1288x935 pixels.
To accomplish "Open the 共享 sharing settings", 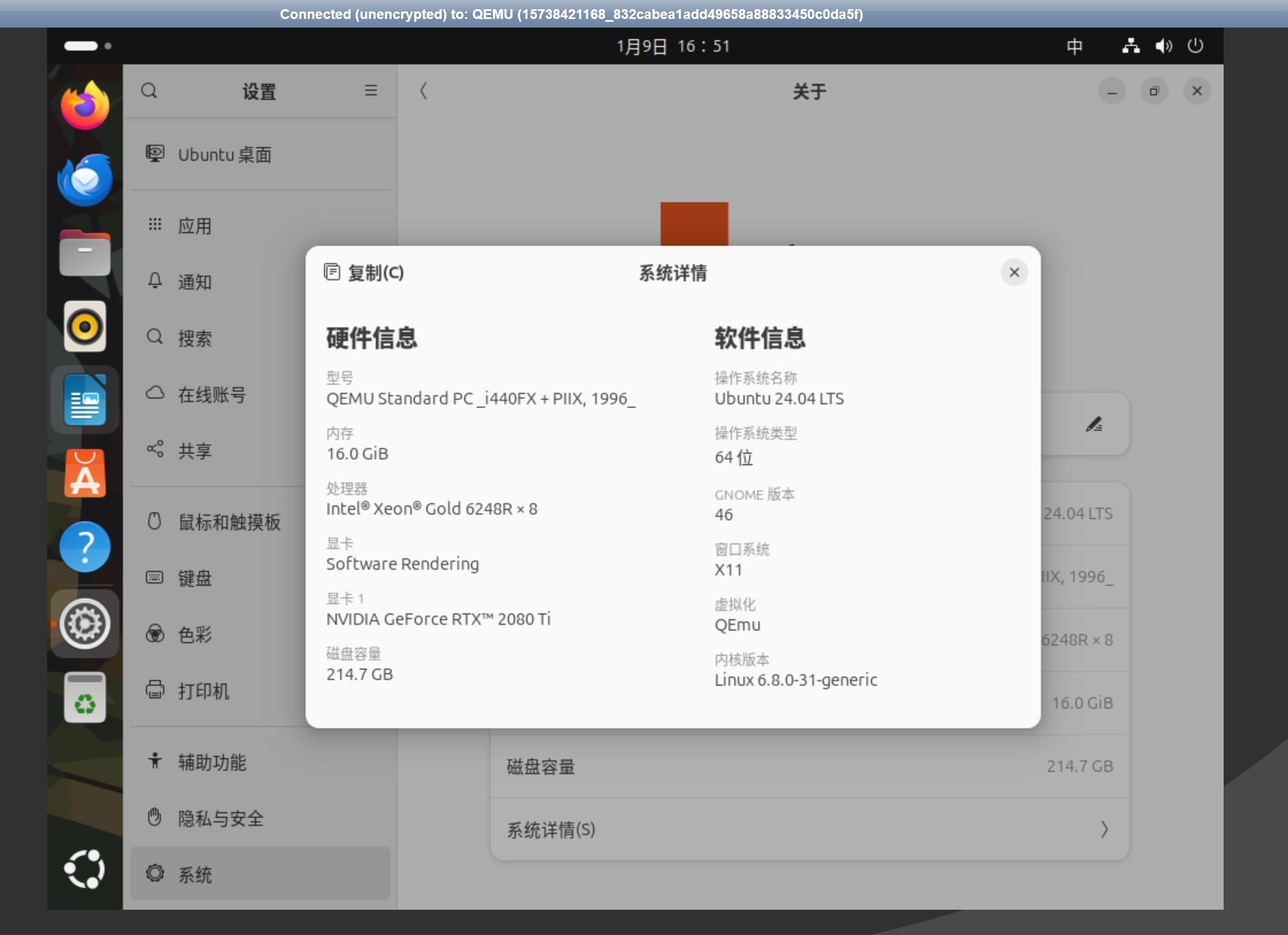I will [194, 450].
